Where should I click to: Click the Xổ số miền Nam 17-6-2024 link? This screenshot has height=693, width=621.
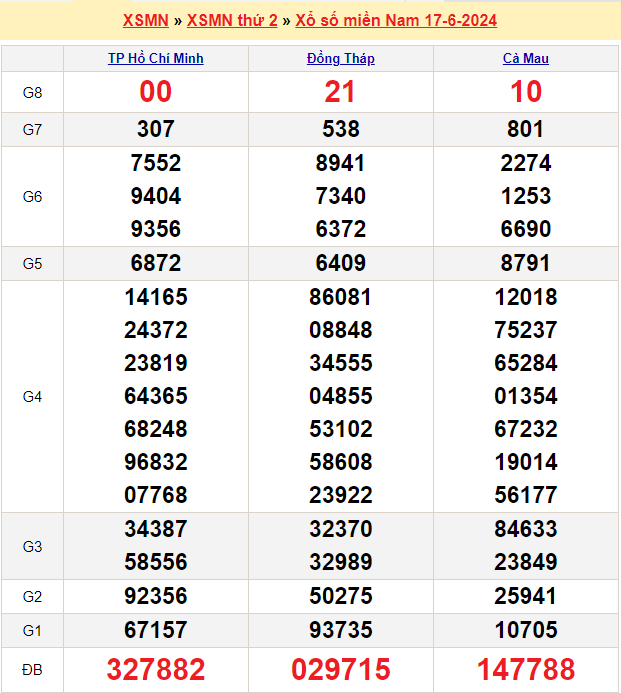[x=396, y=20]
